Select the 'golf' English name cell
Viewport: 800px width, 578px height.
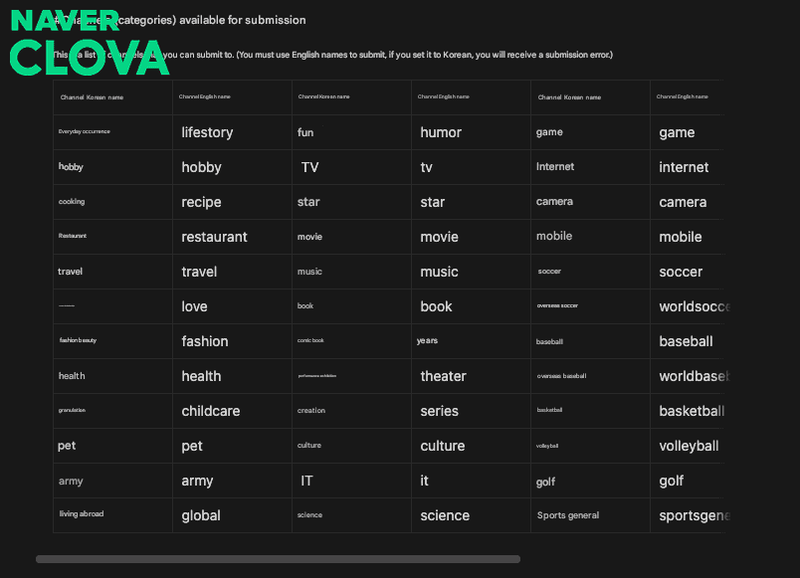pyautogui.click(x=688, y=481)
